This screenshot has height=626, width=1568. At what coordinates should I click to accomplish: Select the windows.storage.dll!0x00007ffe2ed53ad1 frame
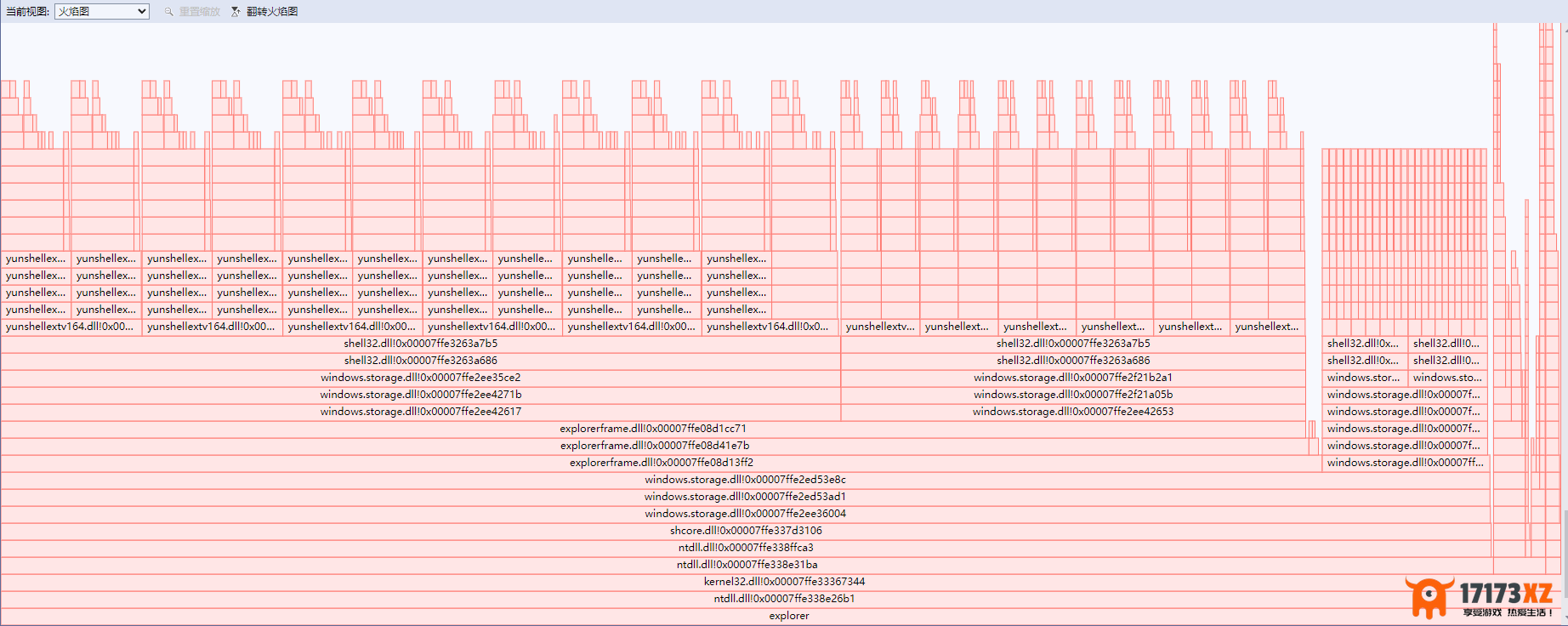coord(745,497)
